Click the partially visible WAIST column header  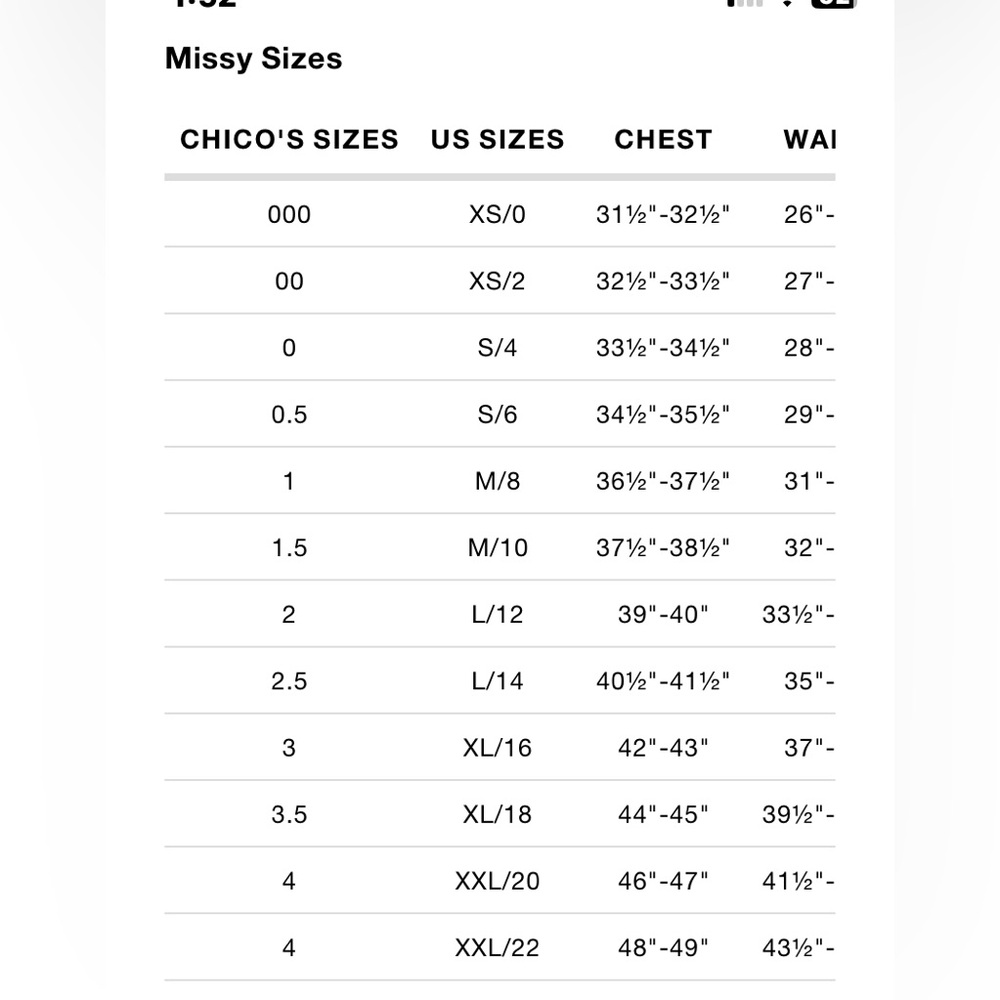click(x=809, y=140)
